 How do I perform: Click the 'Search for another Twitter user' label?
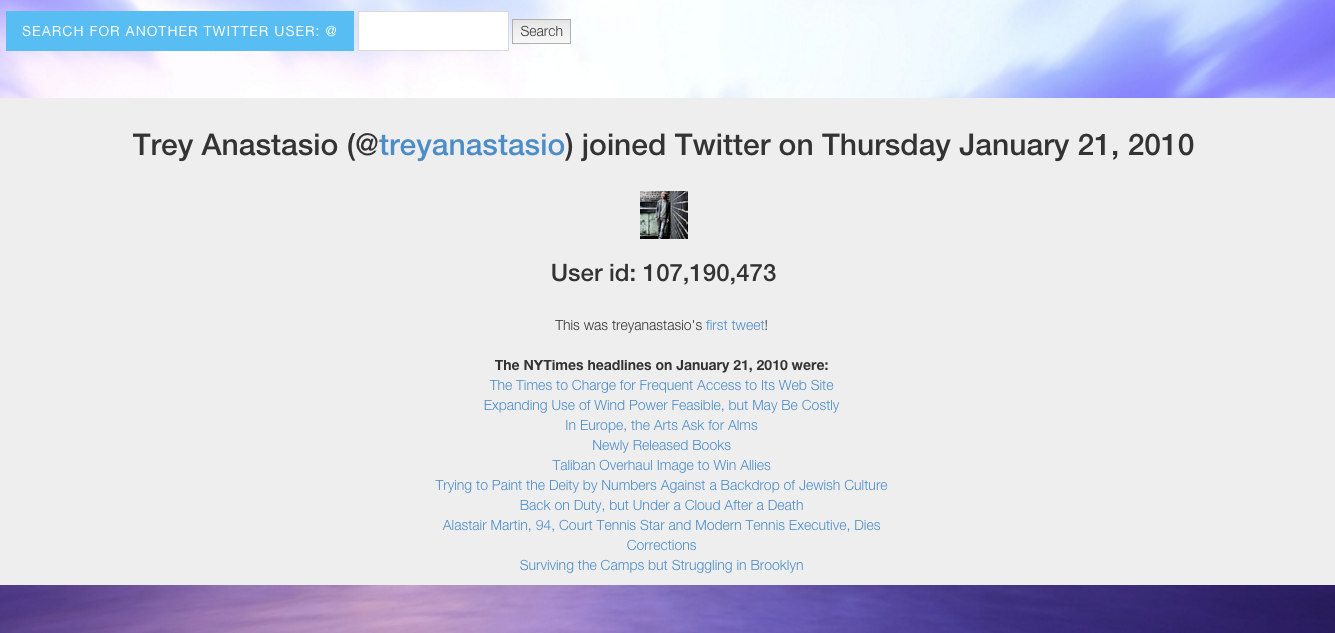(180, 31)
